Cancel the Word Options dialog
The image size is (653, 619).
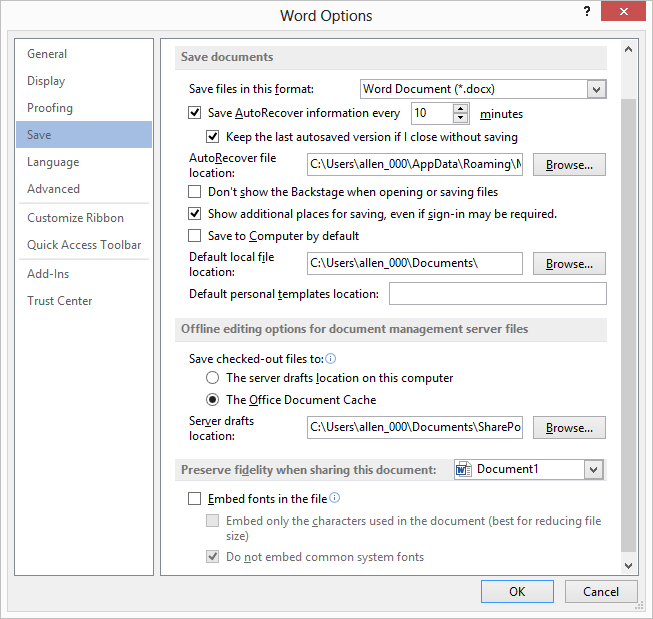coord(601,592)
